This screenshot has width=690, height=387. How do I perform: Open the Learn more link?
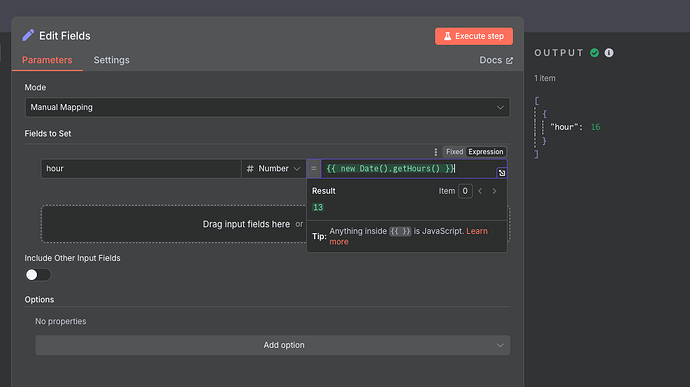pyautogui.click(x=408, y=236)
